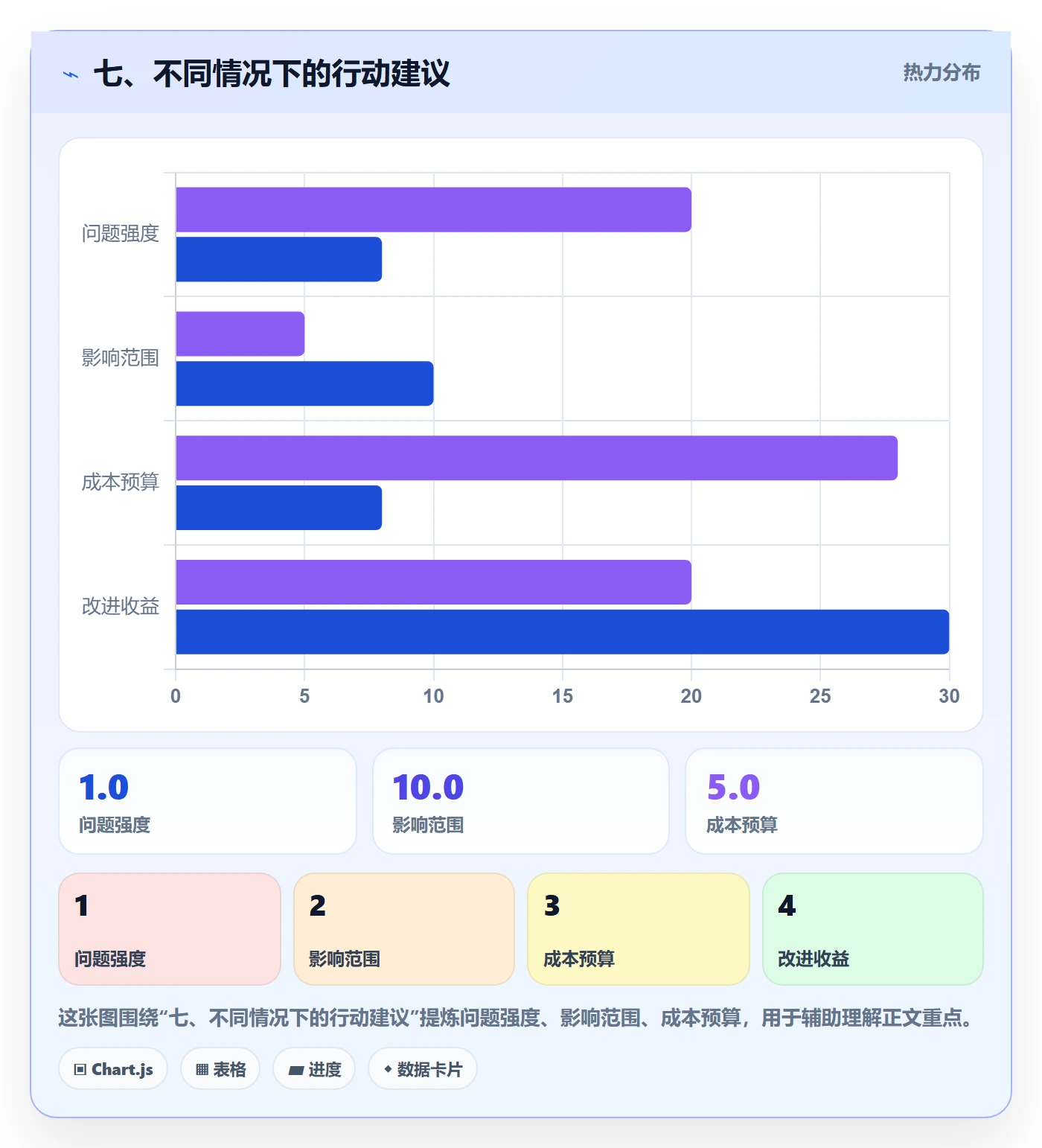Click the lightning icon beside the section title
The image size is (1042, 1148).
(71, 74)
